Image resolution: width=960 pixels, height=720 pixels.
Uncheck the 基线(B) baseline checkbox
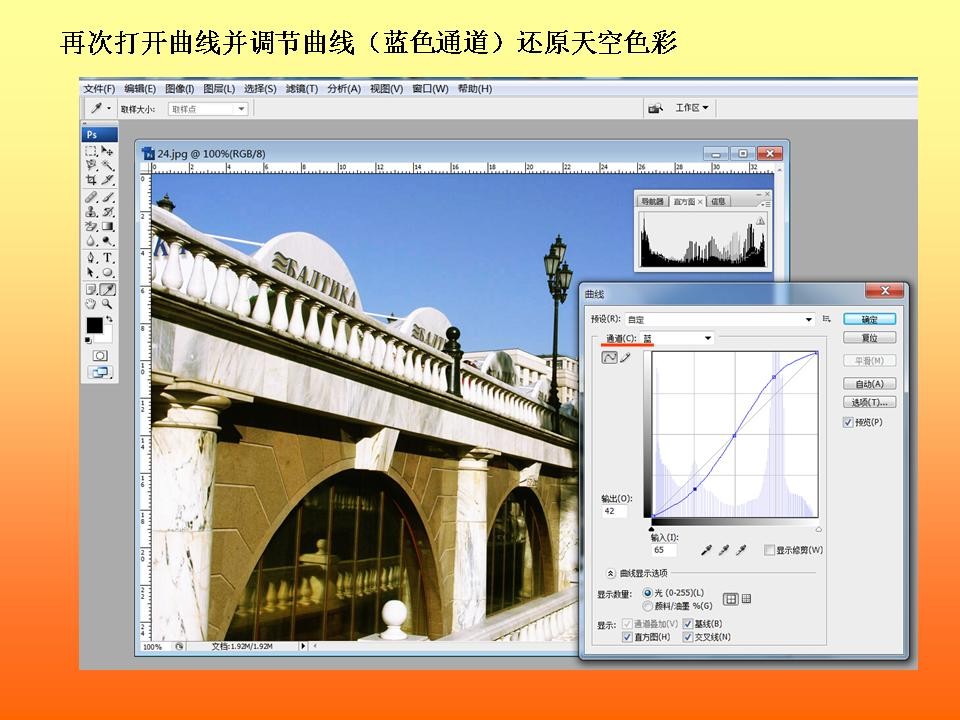click(688, 624)
